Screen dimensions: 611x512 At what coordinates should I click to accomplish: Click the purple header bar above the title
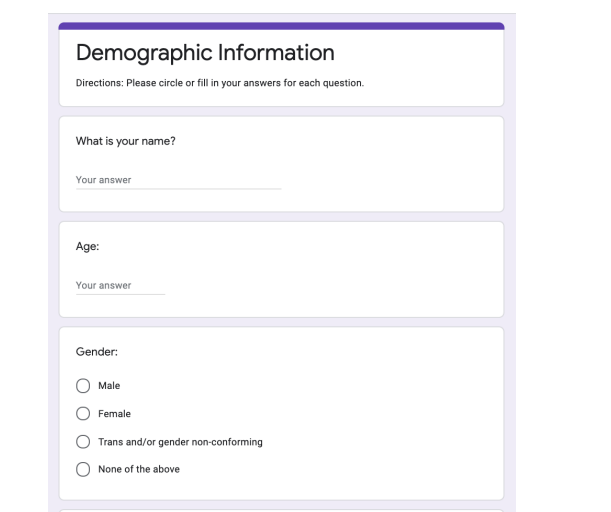click(x=281, y=26)
